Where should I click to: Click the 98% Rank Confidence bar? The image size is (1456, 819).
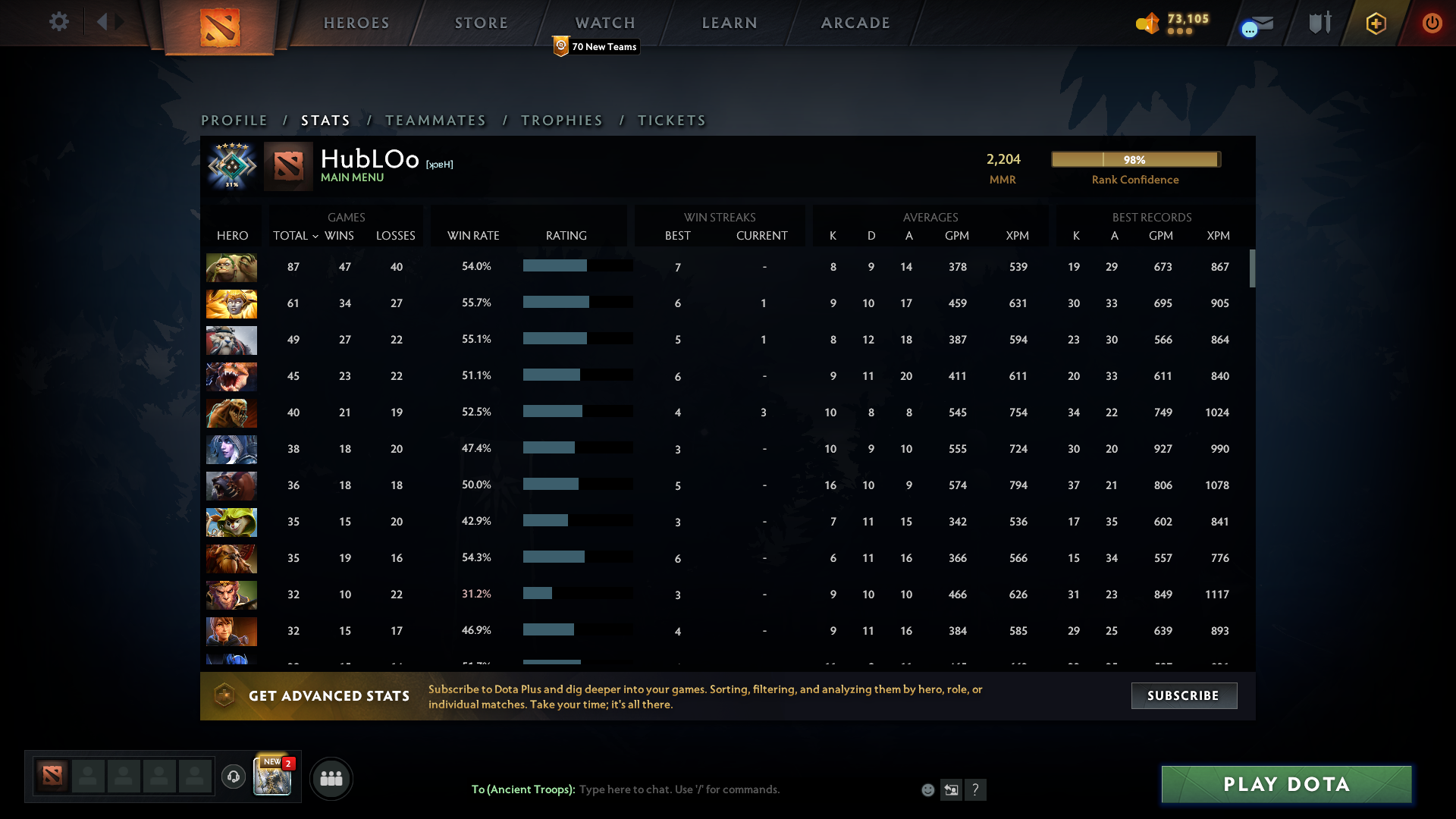[x=1135, y=159]
